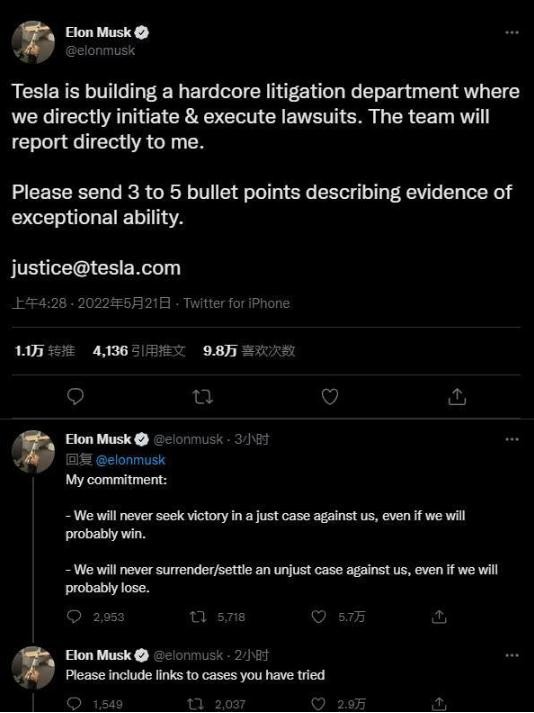
Task: View the 1.1万 retweets list
Action: 45,351
